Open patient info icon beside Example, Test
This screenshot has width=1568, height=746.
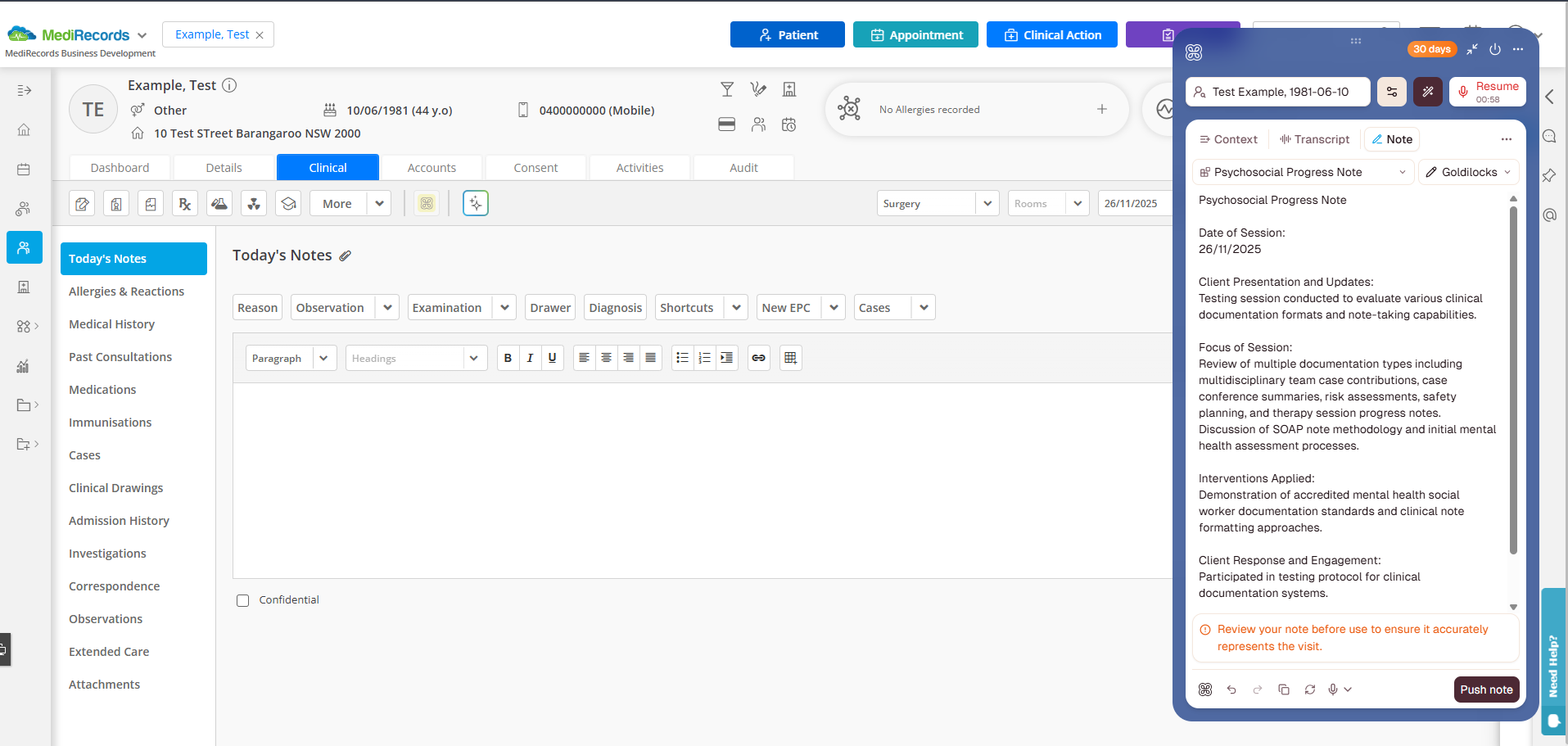230,85
